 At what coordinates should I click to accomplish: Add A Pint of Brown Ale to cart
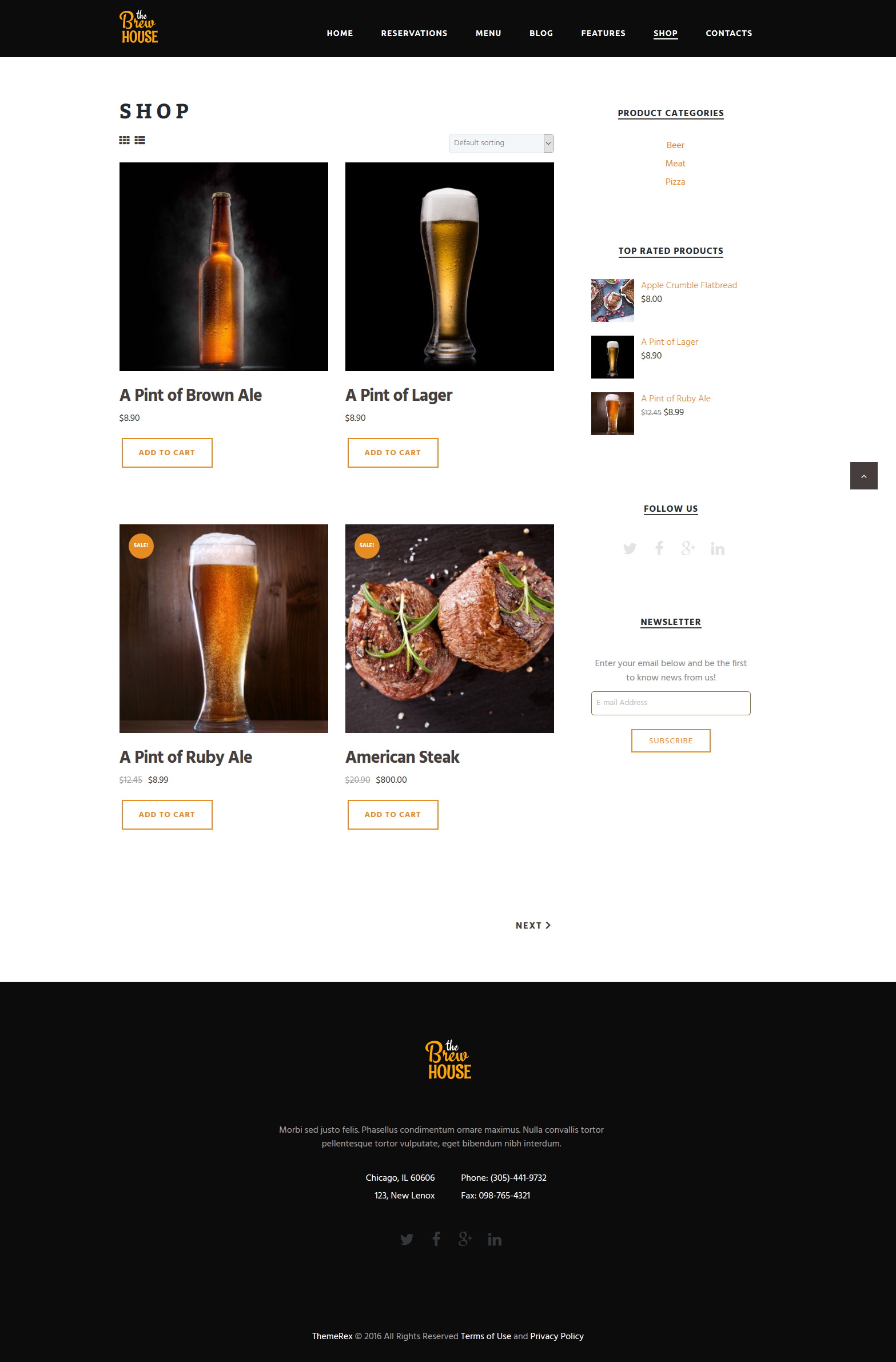(x=167, y=453)
